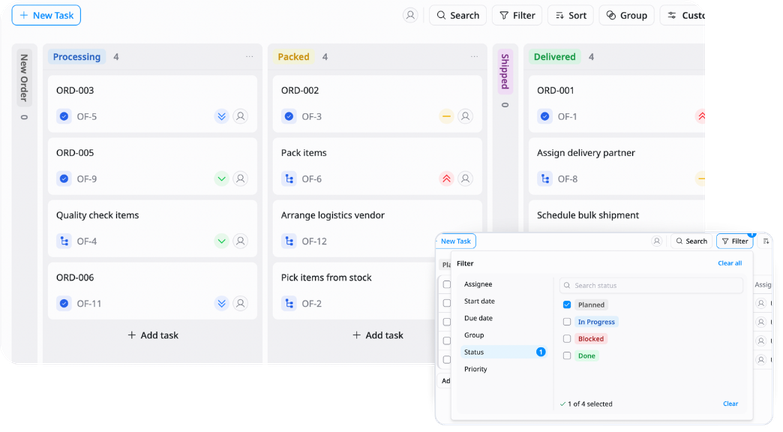Click the medium priority icon on ORD-002

446,116
